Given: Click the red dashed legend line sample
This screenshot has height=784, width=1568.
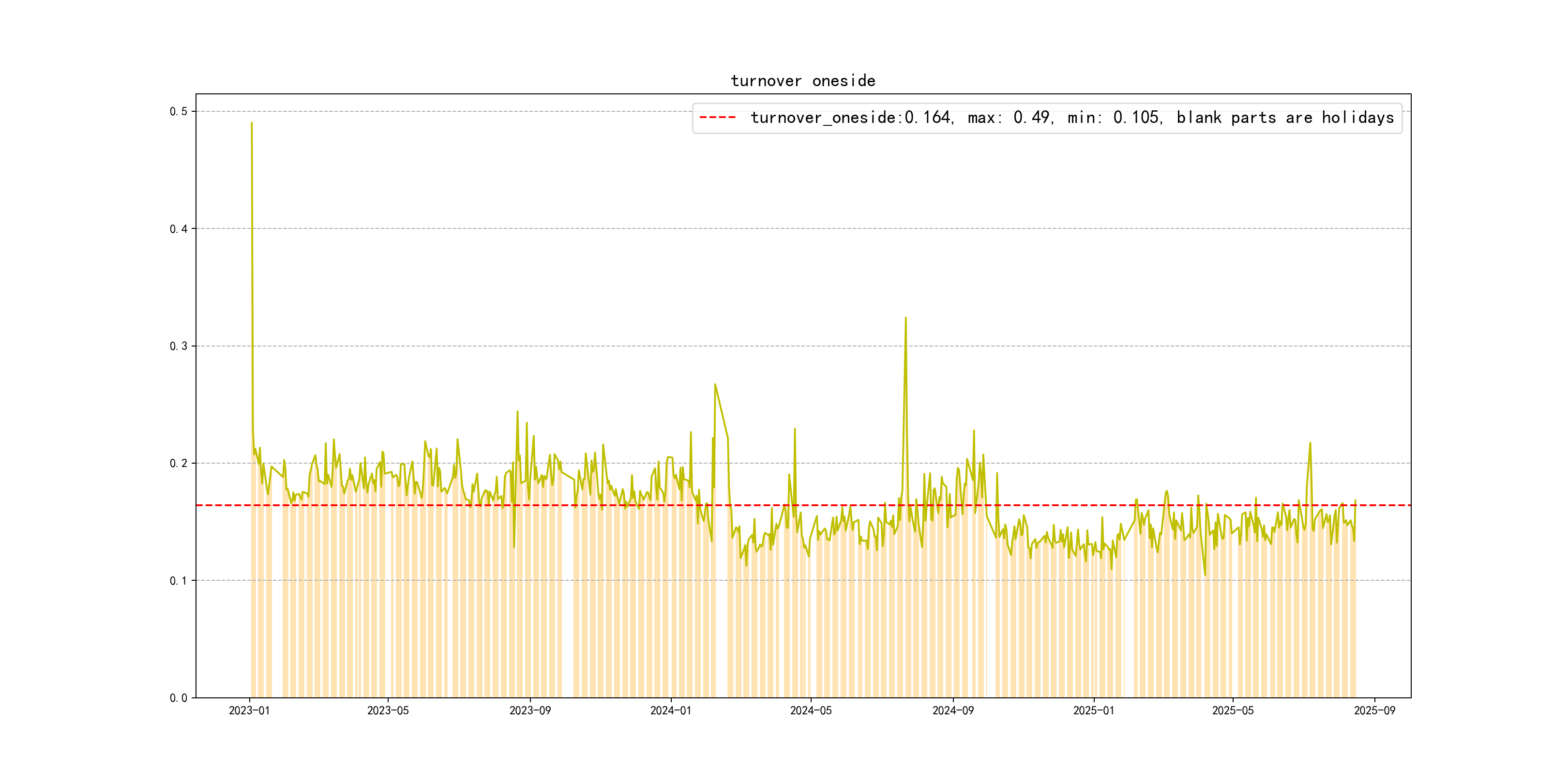Looking at the screenshot, I should 718,118.
